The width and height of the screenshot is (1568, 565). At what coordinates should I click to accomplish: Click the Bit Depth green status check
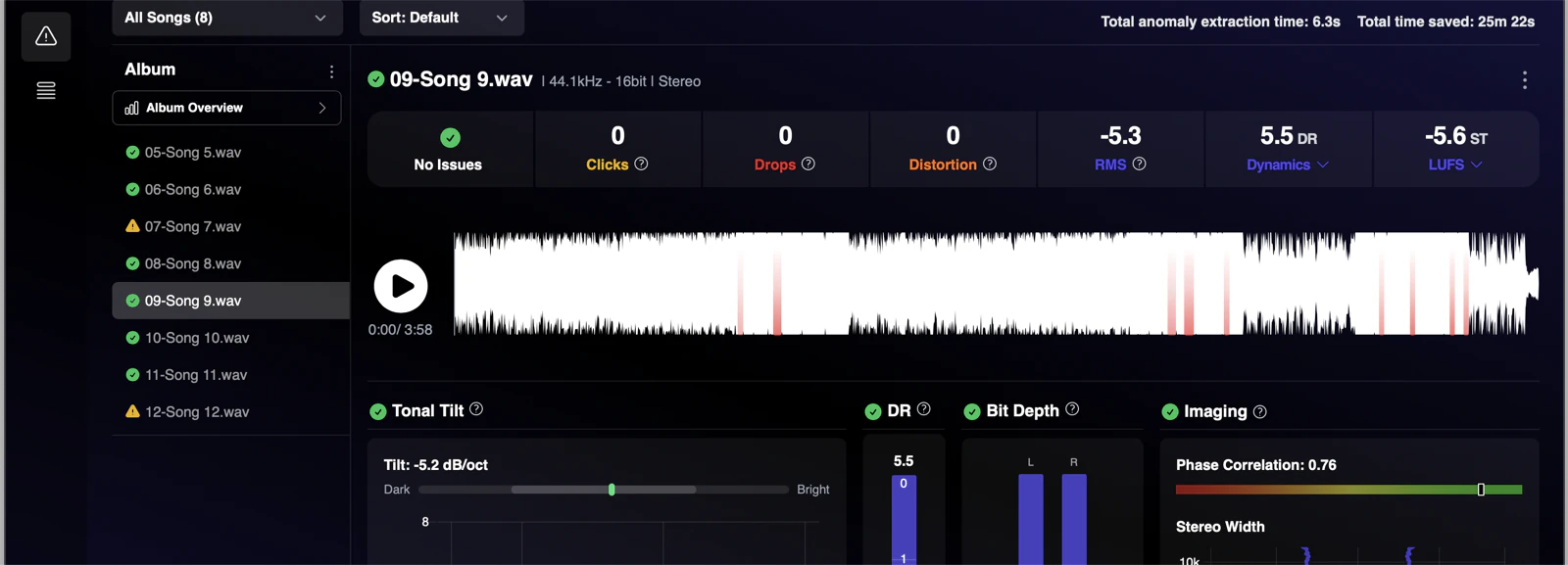[x=972, y=411]
